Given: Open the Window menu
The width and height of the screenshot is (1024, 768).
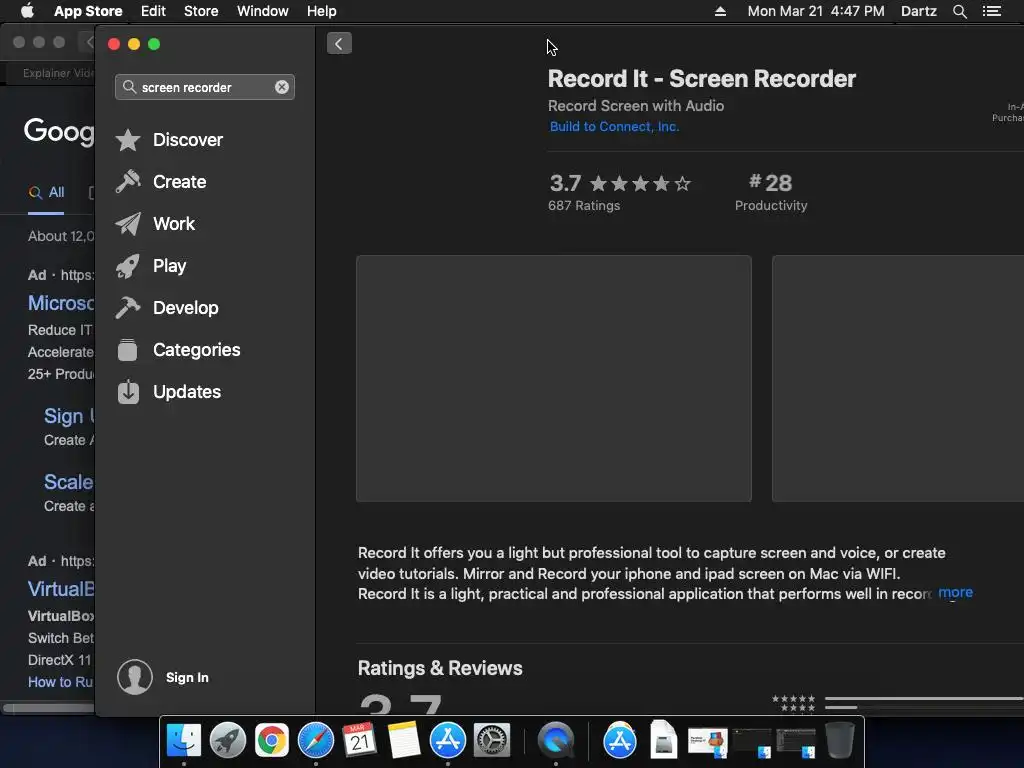Looking at the screenshot, I should coord(263,11).
